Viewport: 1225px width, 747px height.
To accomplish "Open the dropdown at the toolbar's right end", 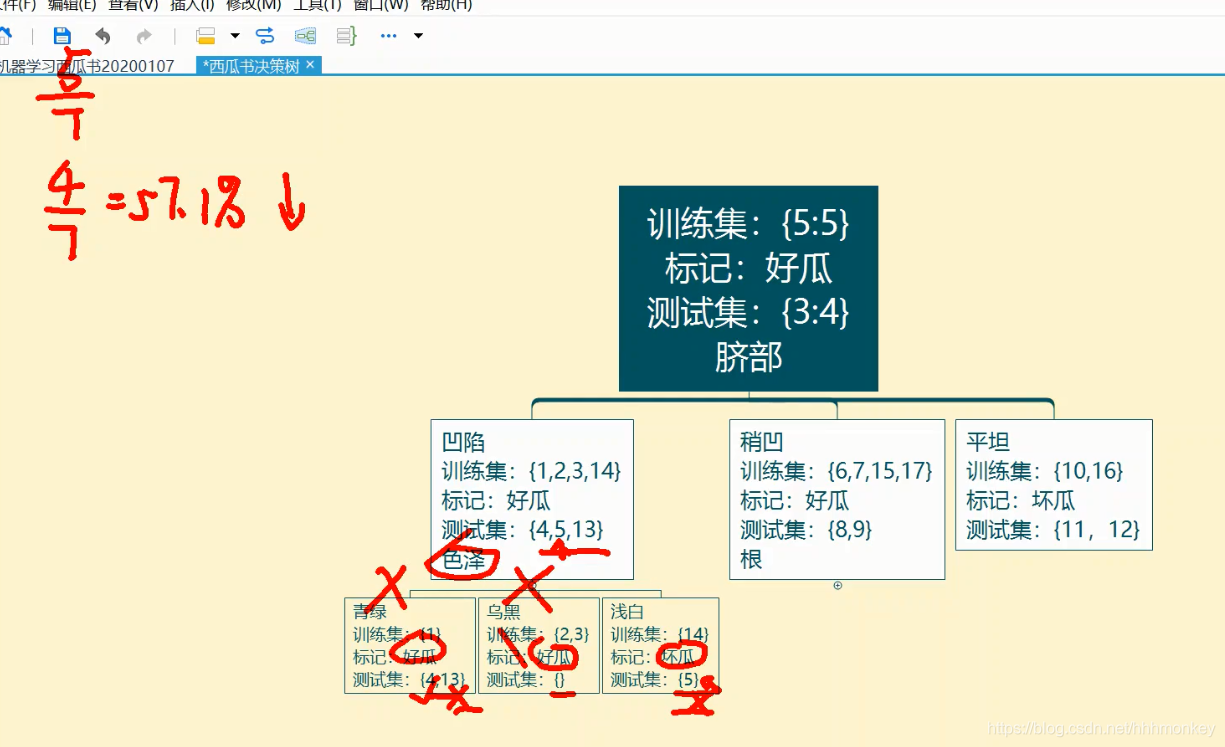I will pos(418,38).
